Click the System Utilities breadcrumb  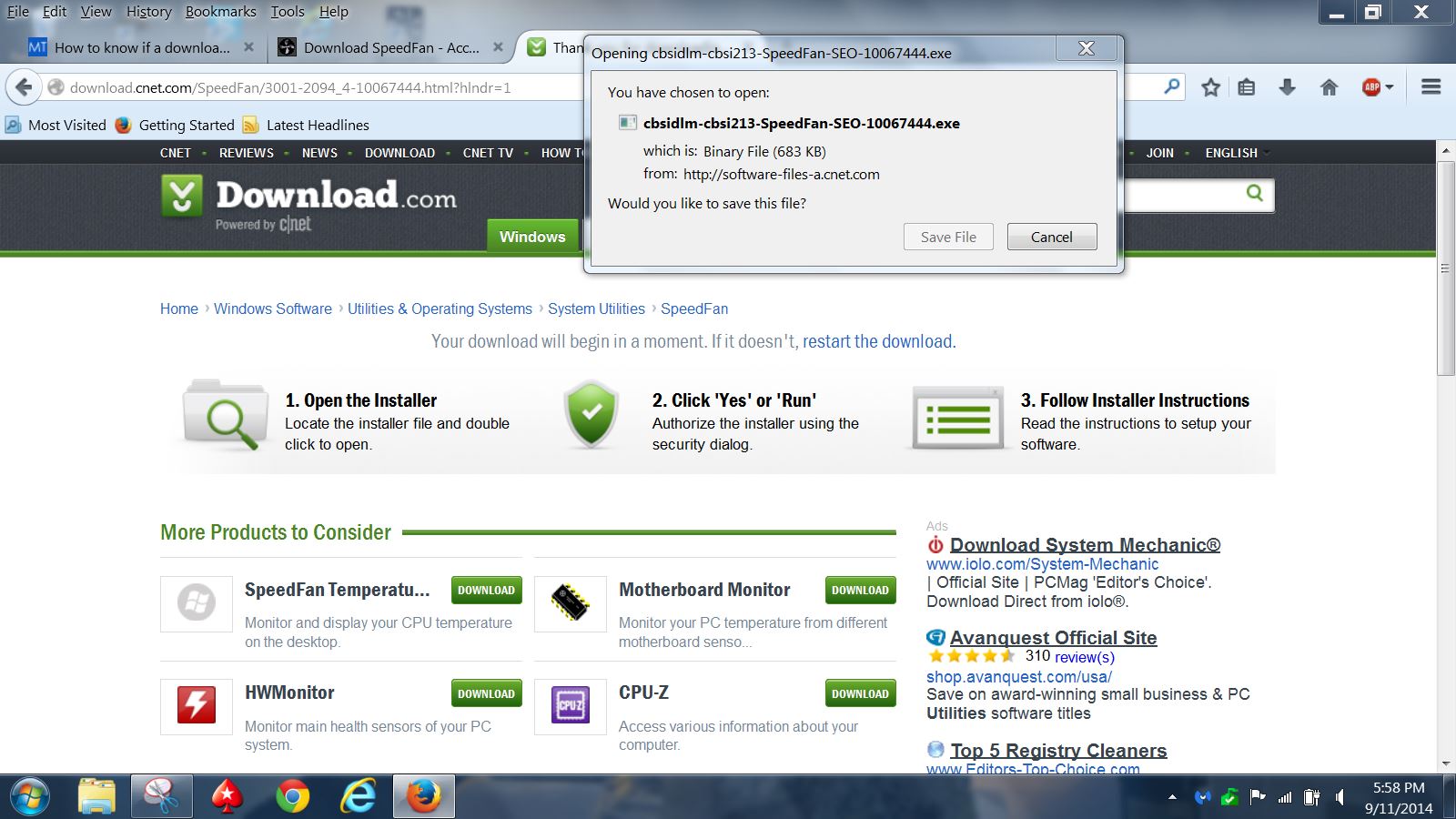pyautogui.click(x=596, y=308)
